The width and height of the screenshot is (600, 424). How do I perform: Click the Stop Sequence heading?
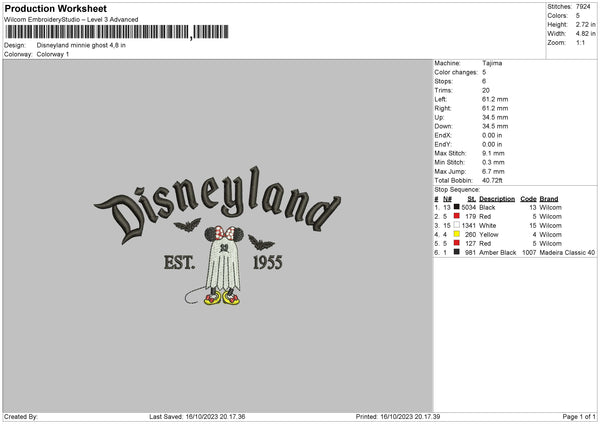click(457, 189)
